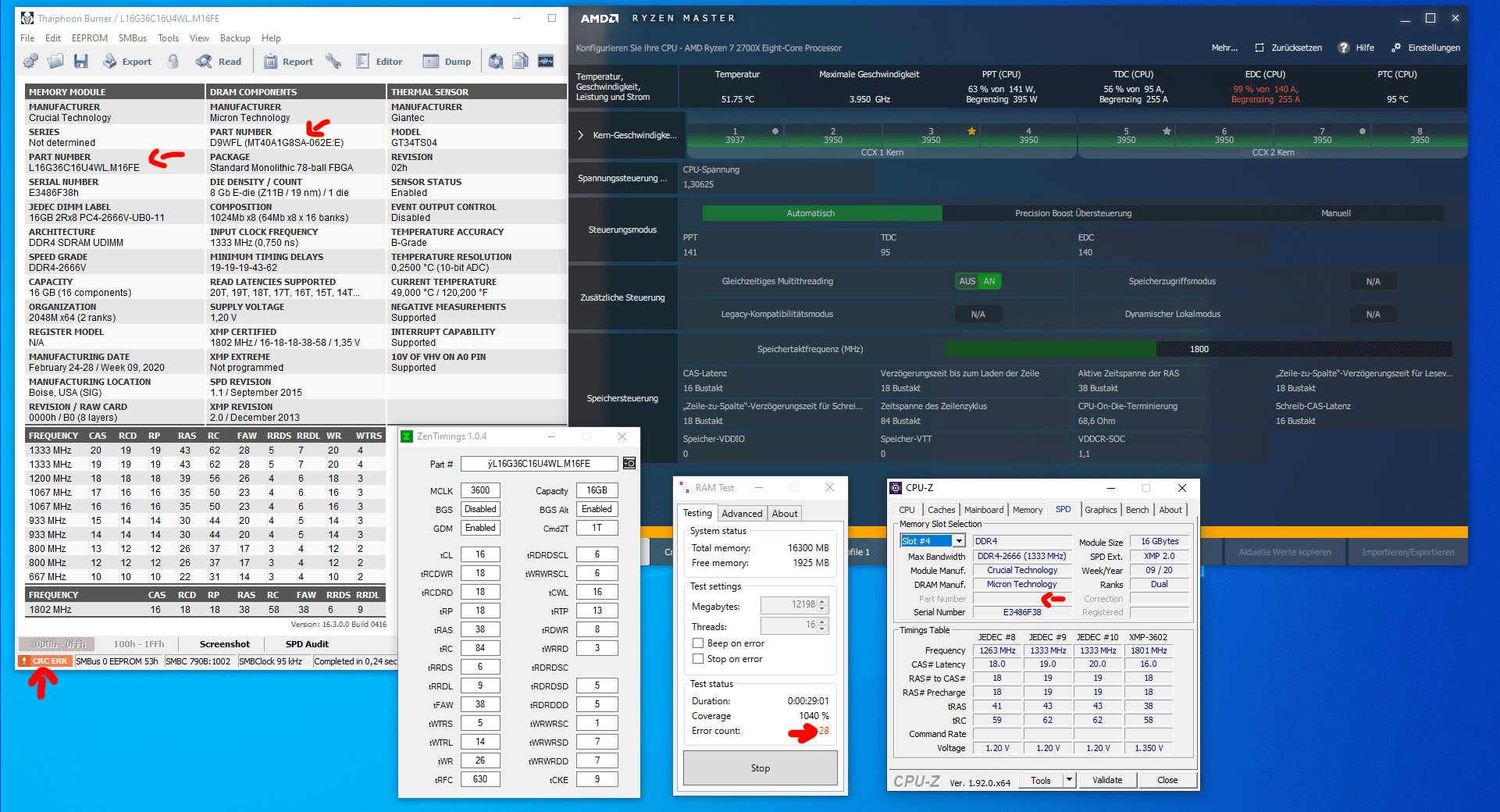Open the File menu in Thaiphoon Burner
1500x812 pixels.
[x=27, y=38]
